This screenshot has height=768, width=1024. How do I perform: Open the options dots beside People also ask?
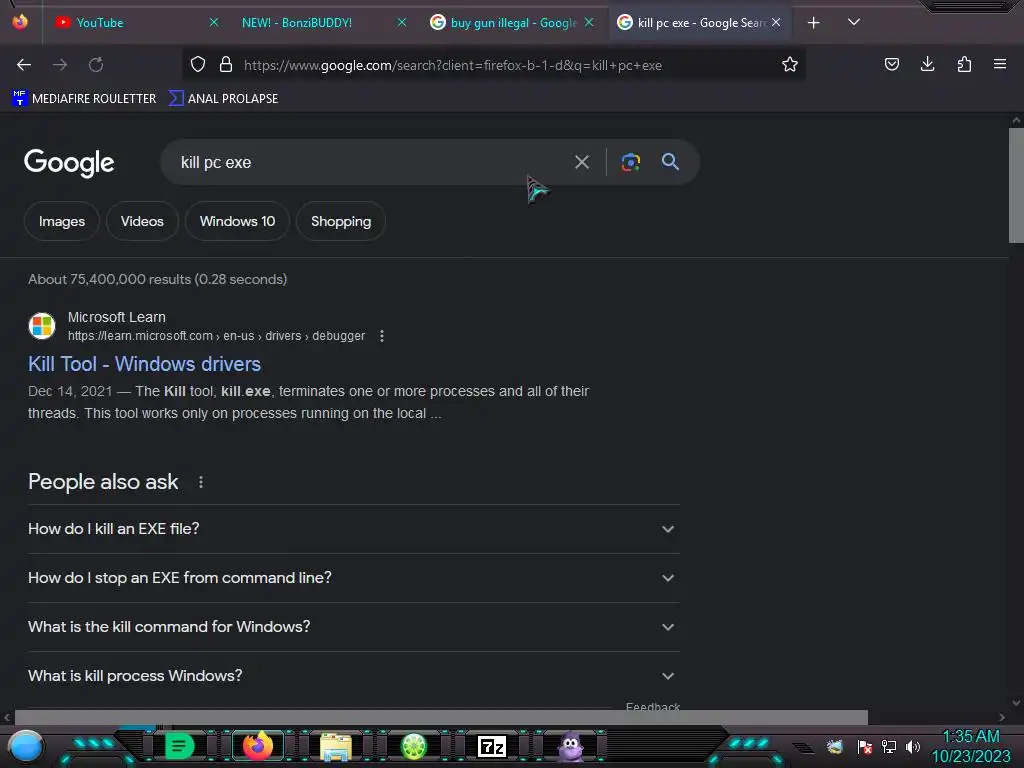(200, 482)
